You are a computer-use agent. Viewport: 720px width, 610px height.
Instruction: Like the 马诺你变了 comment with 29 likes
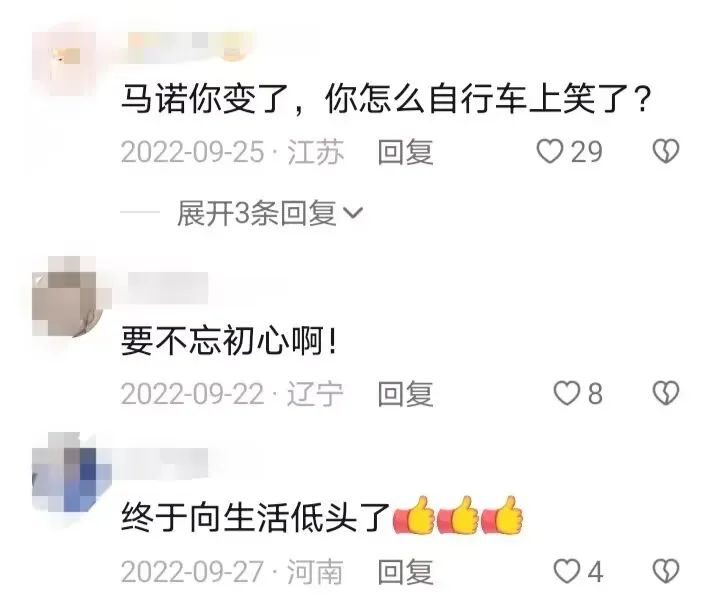[550, 151]
